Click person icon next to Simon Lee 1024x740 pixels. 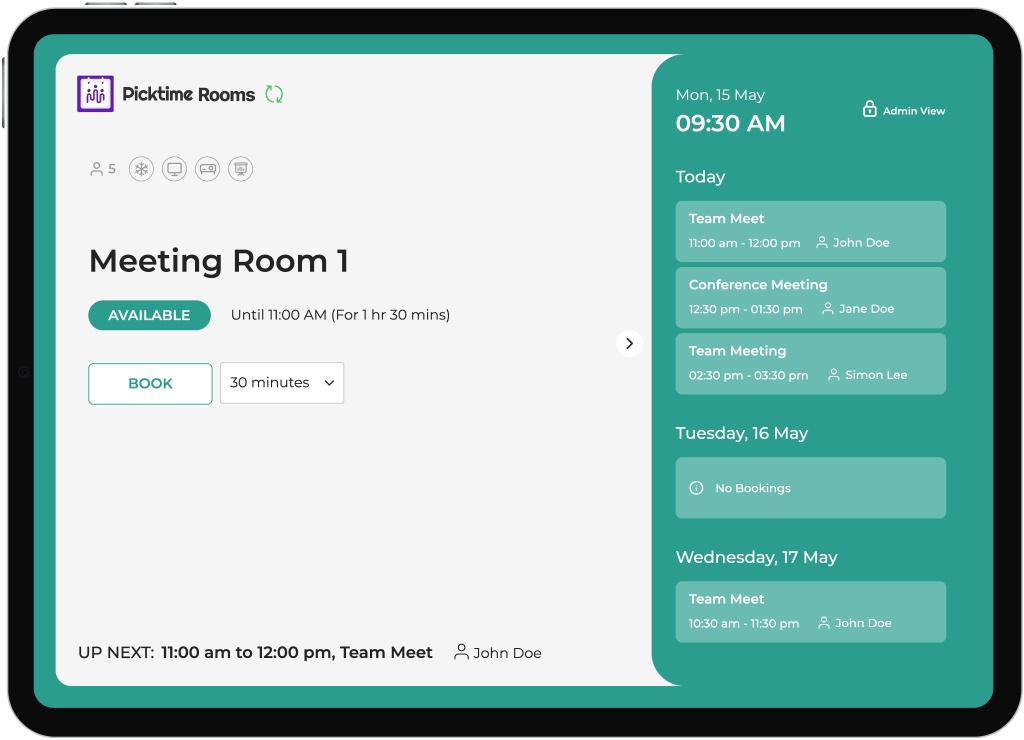(834, 375)
